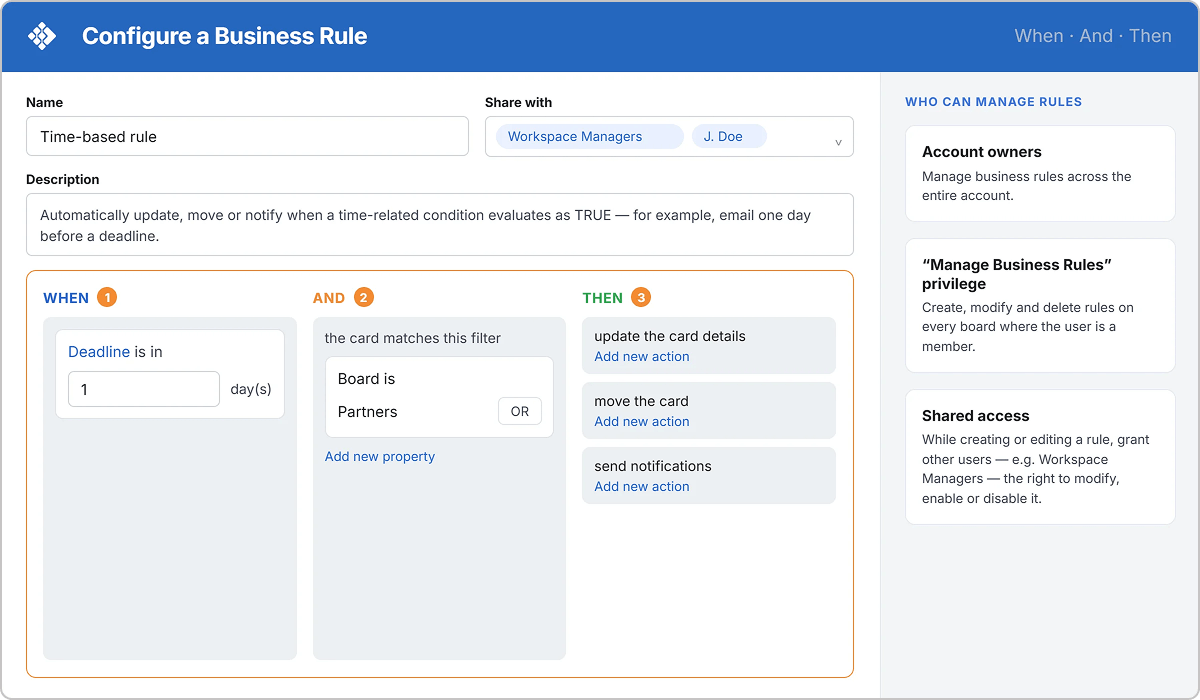Click the orange step 1 badge beside WHEN
This screenshot has height=700, width=1200.
(x=107, y=297)
